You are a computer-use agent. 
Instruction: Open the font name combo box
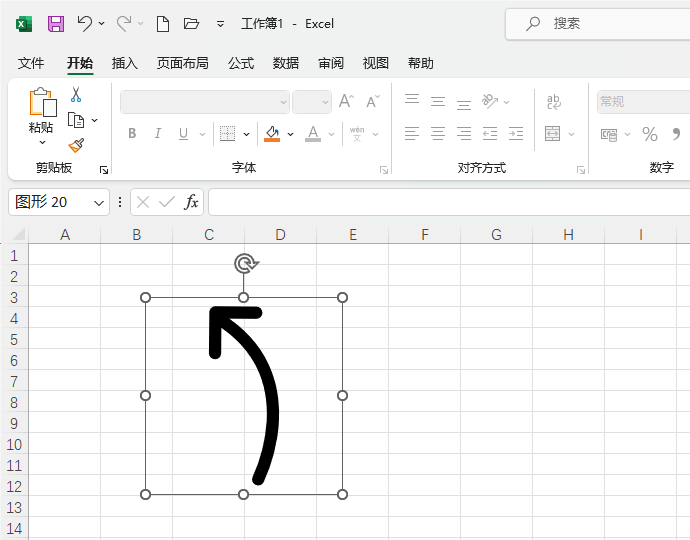tap(205, 102)
